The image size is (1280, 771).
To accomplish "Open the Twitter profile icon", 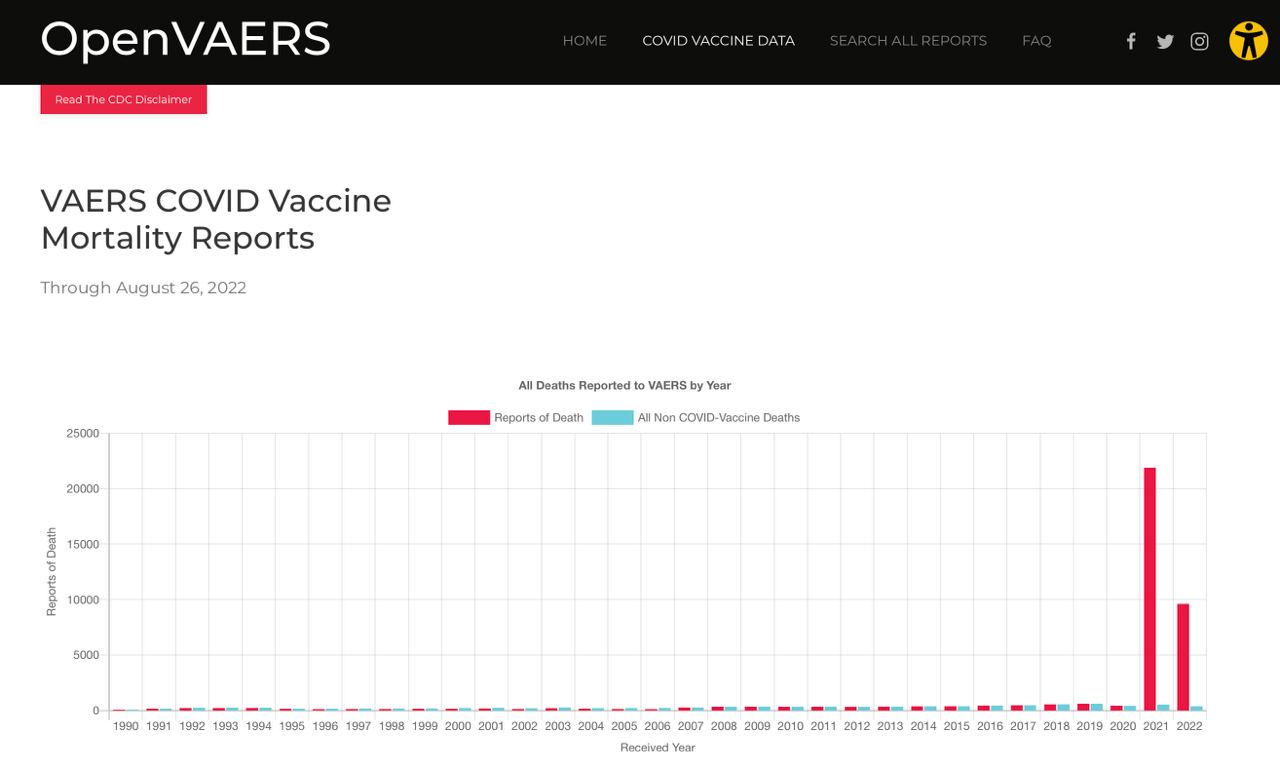I will tap(1165, 41).
